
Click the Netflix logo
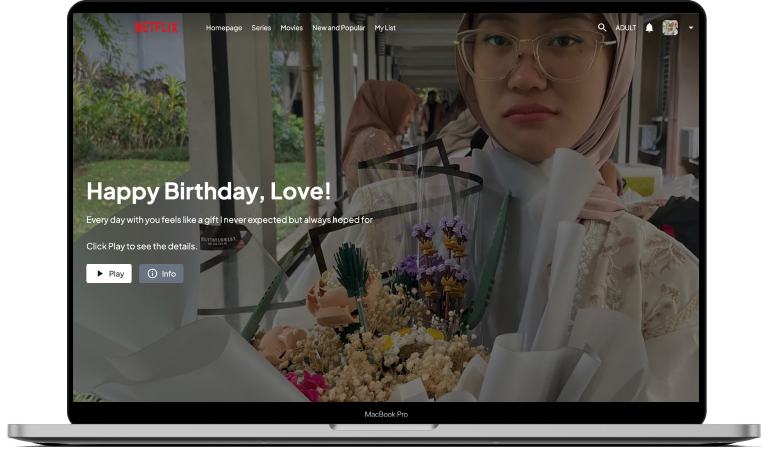point(157,28)
